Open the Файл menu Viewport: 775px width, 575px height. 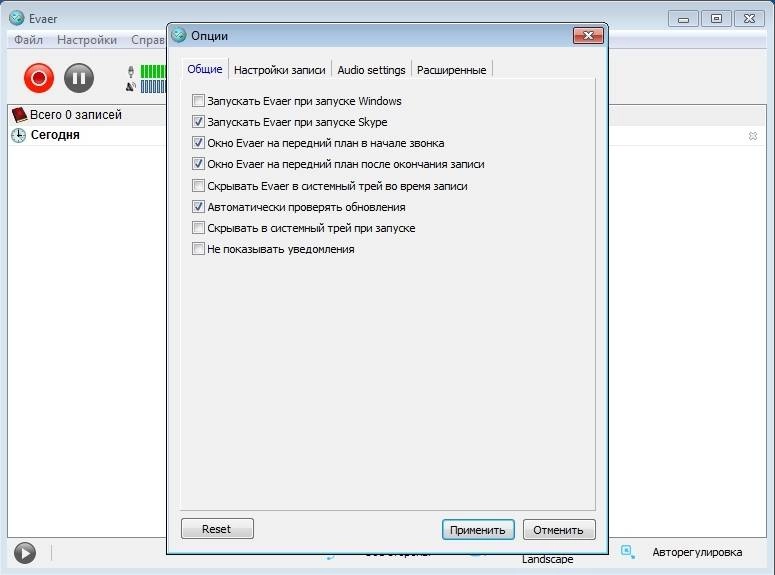click(x=28, y=40)
